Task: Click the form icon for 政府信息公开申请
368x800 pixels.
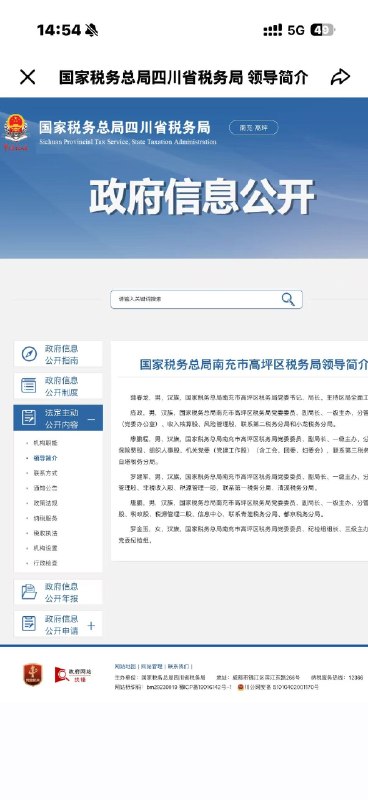Action: tap(29, 623)
